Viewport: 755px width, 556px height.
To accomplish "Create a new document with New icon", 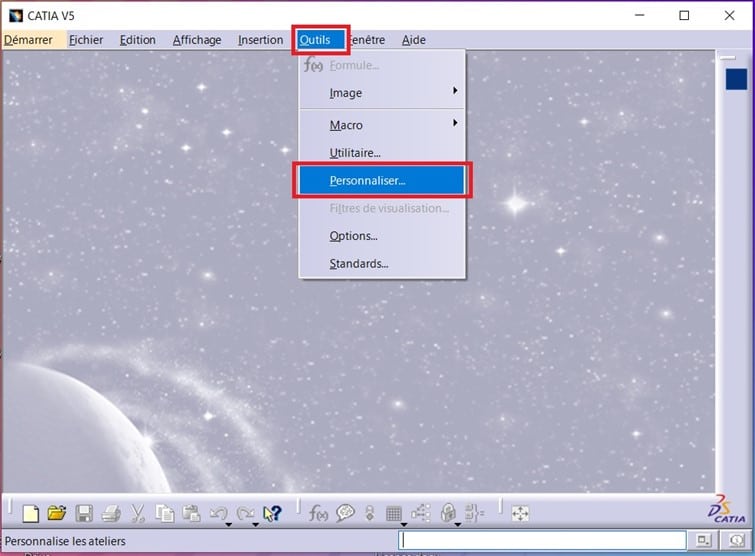I will 31,513.
